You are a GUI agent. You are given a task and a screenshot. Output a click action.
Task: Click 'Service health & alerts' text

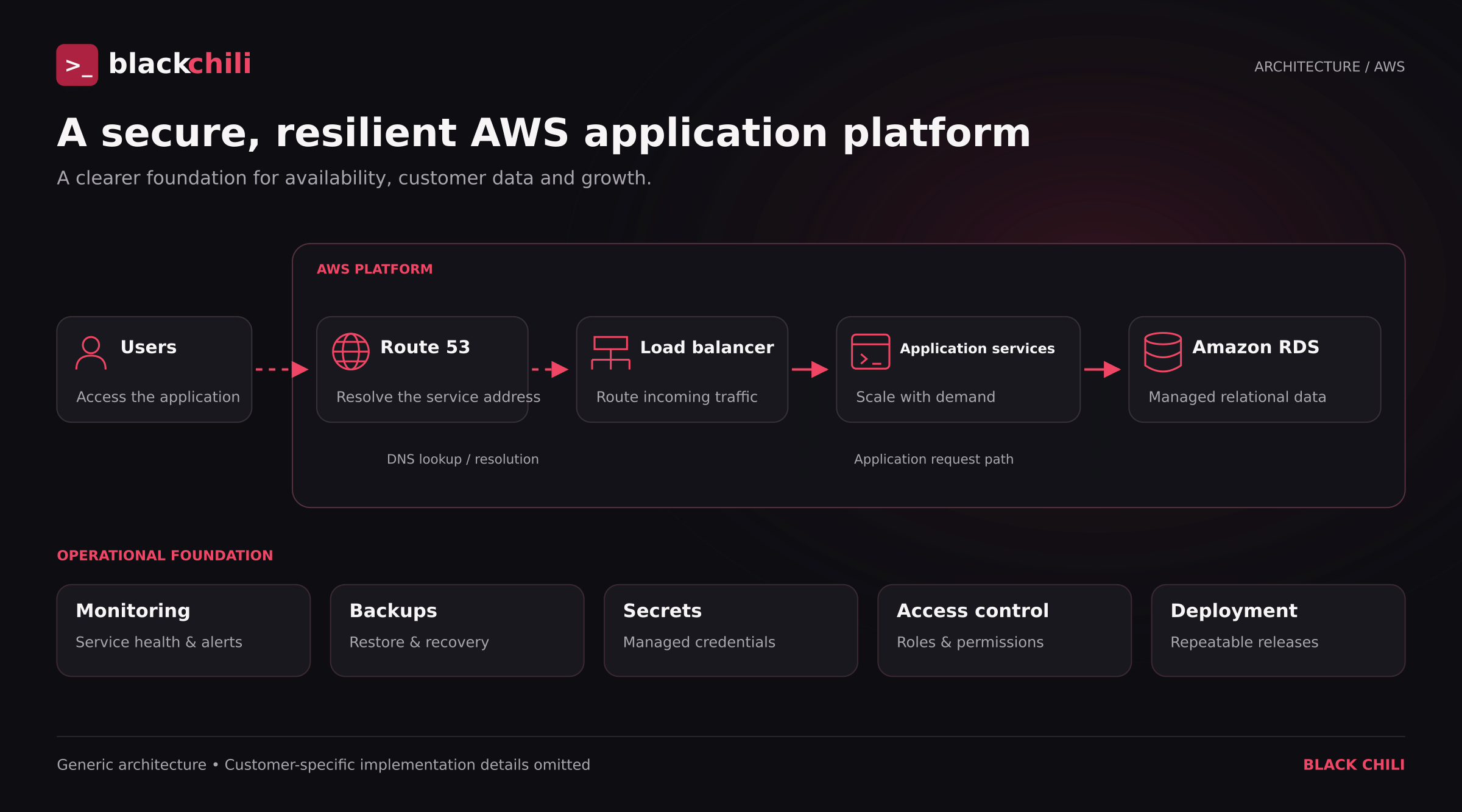pyautogui.click(x=159, y=642)
